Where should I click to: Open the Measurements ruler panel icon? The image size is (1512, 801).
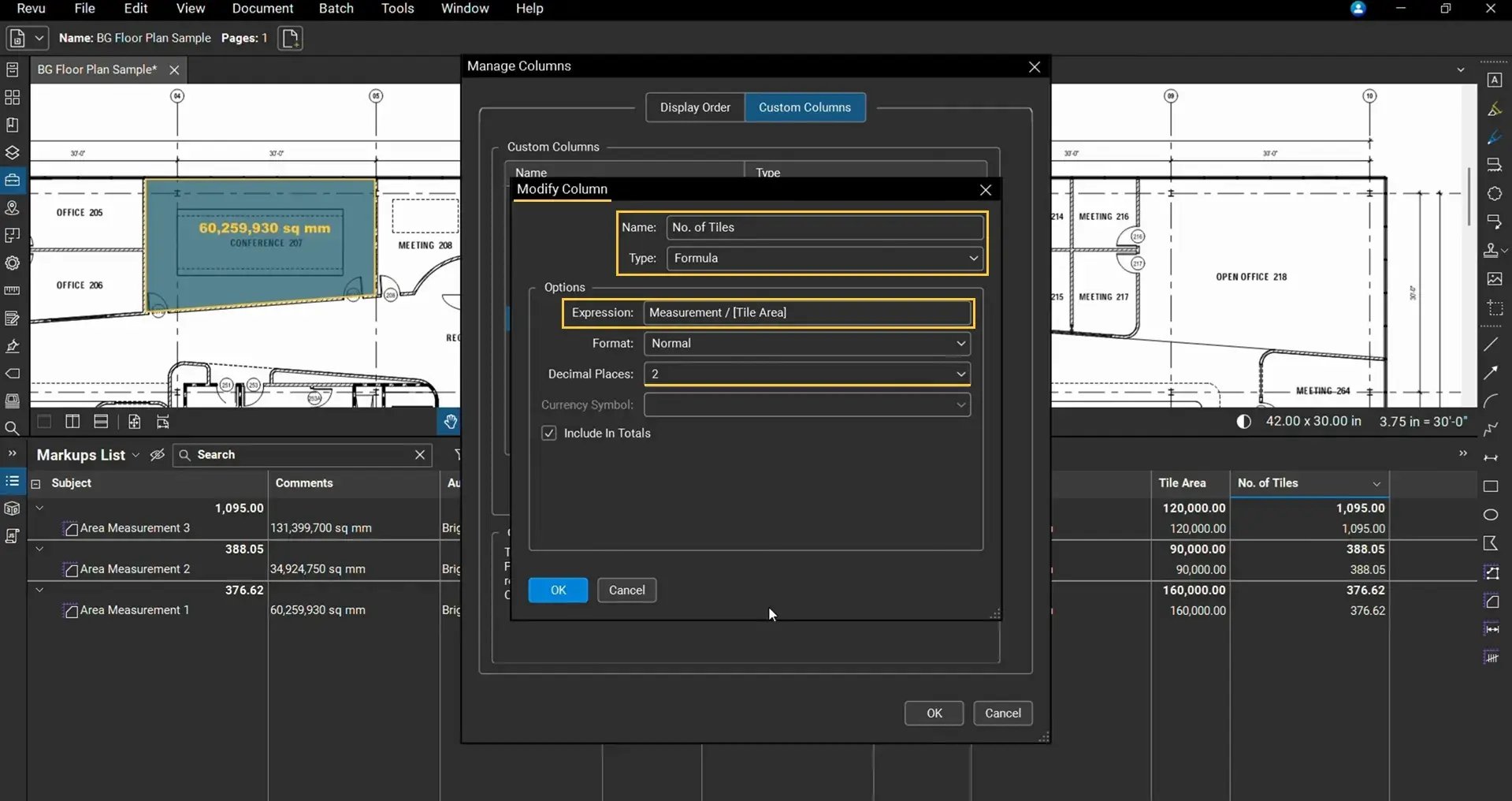(13, 291)
